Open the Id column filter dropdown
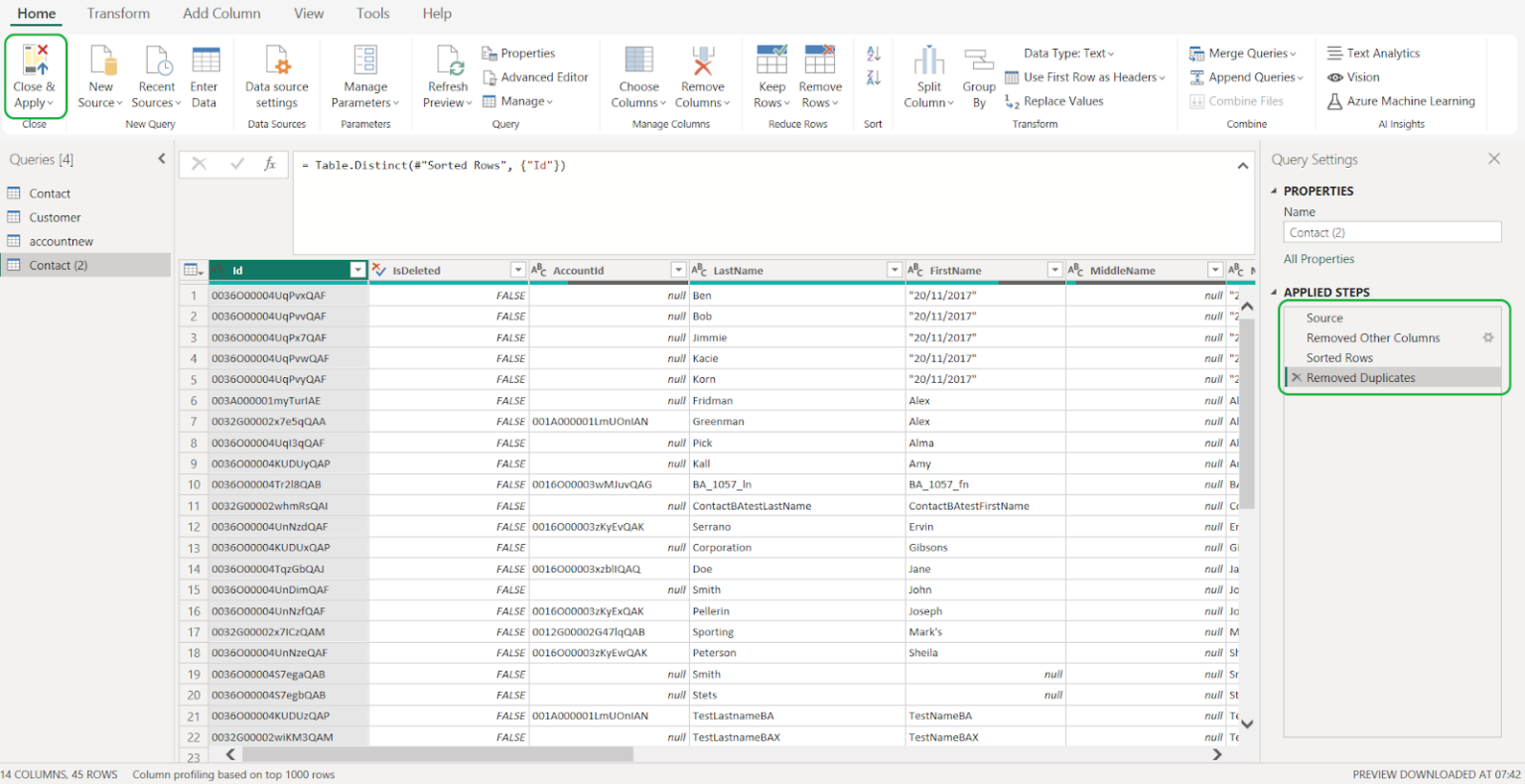This screenshot has width=1525, height=784. tap(358, 269)
